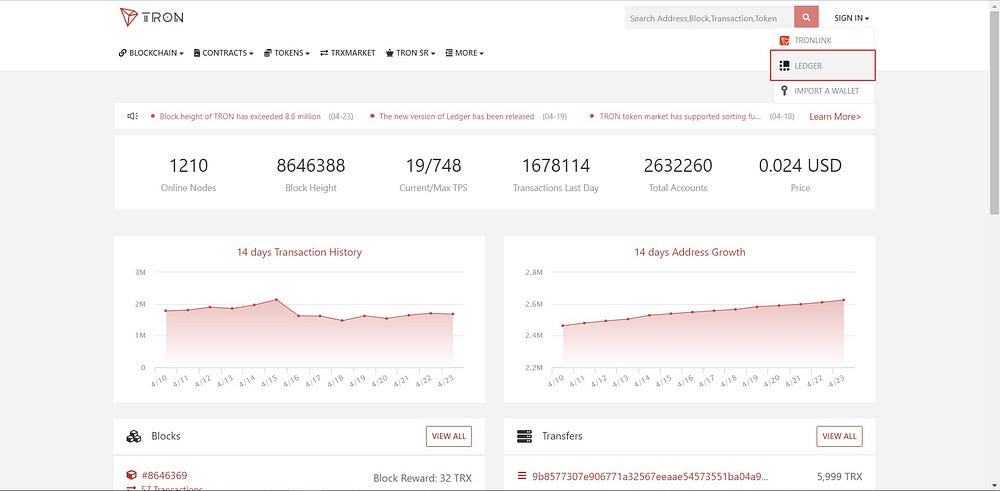The height and width of the screenshot is (491, 1000).
Task: Click the Block Reward: 32 TRX text
Action: (422, 478)
